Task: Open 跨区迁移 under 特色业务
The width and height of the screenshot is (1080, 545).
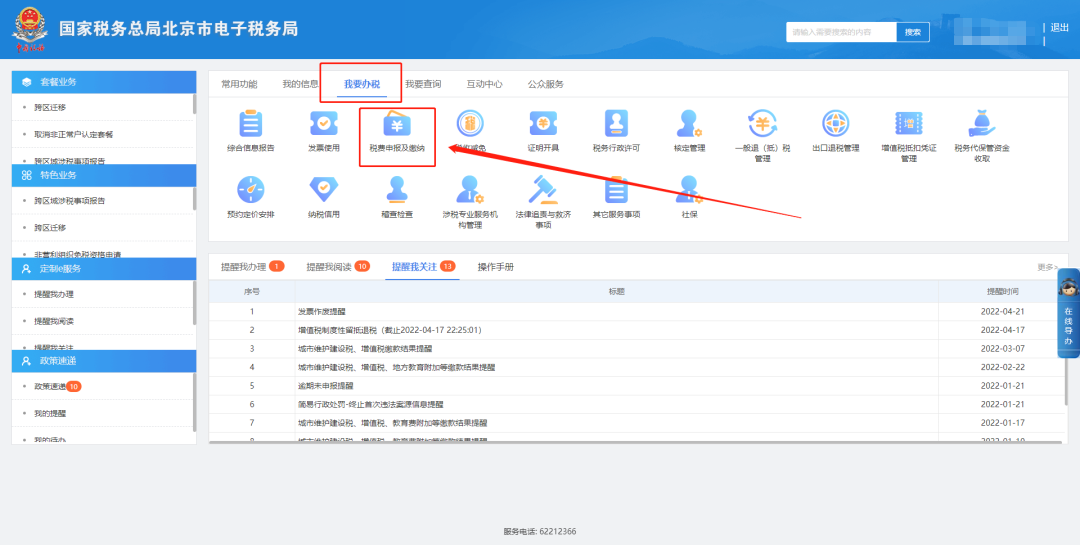Action: point(50,227)
